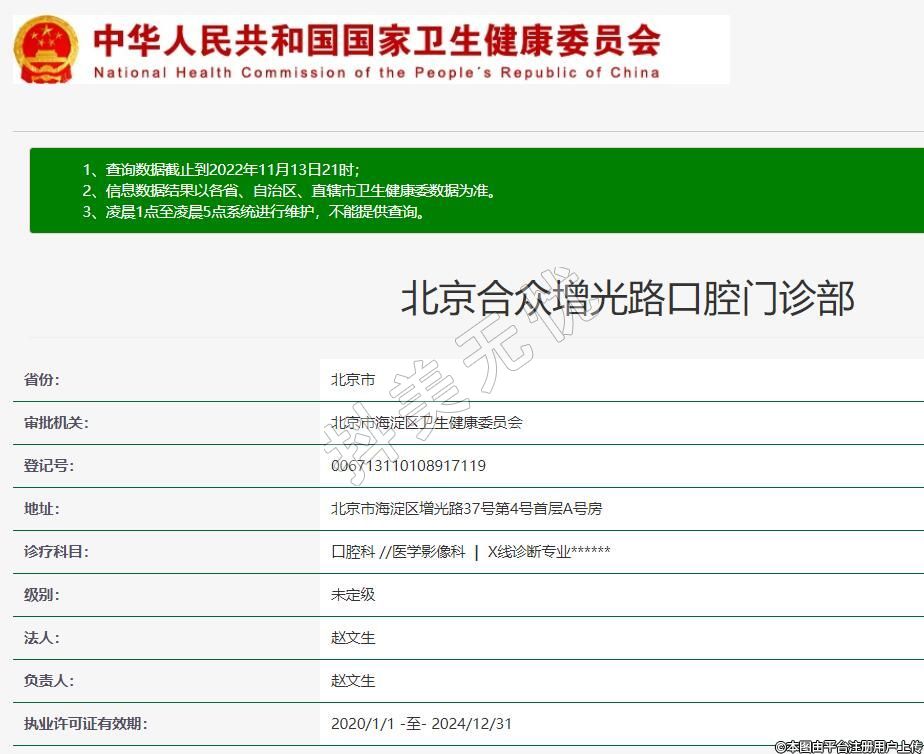
Task: Click the notice line about 卫生健康委数据为准
Action: [289, 190]
